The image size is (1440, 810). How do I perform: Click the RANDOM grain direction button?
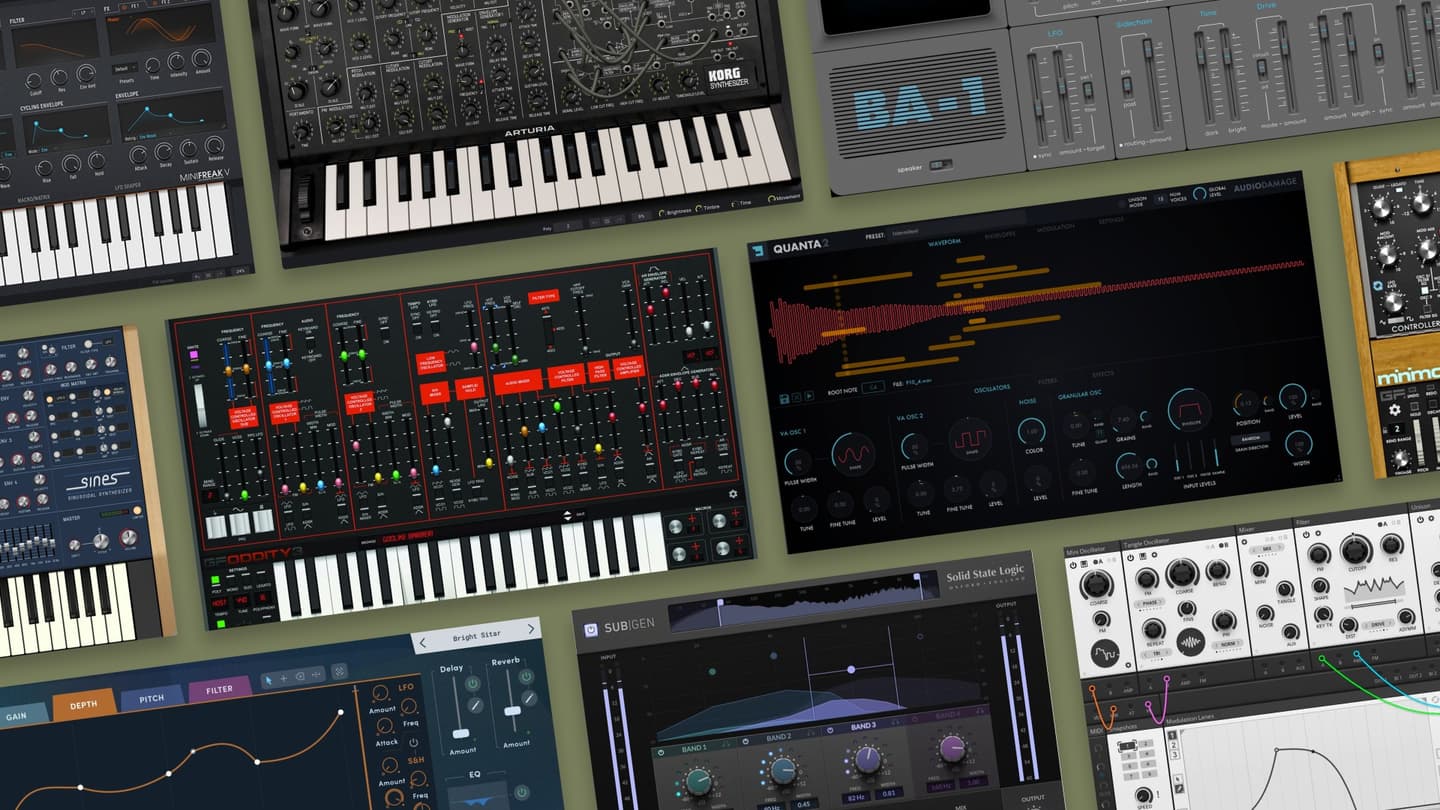[x=1251, y=437]
